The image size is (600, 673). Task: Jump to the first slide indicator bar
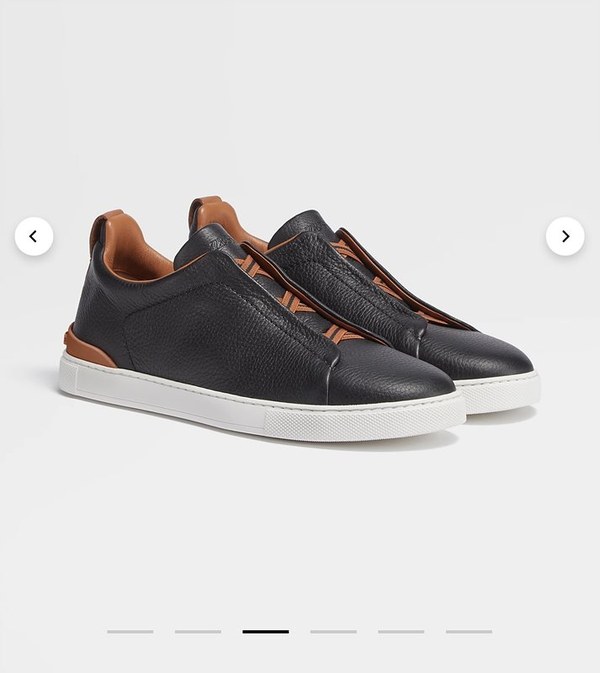click(x=130, y=631)
